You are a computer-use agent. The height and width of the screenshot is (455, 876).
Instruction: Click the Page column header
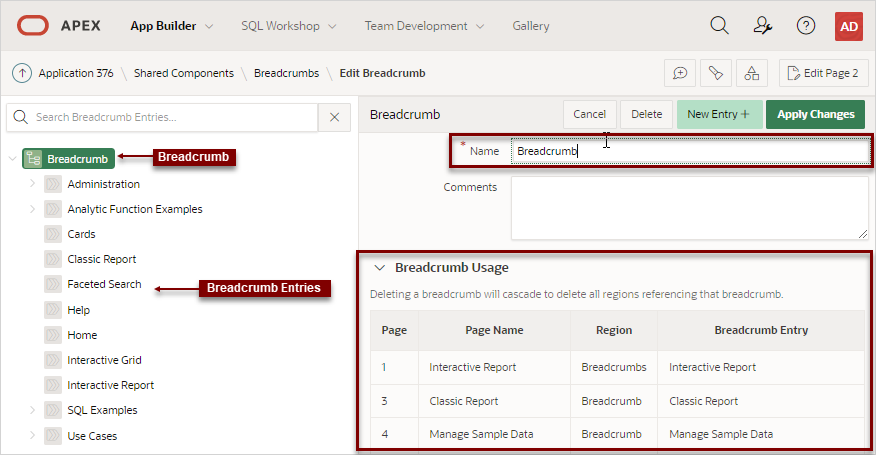point(394,330)
